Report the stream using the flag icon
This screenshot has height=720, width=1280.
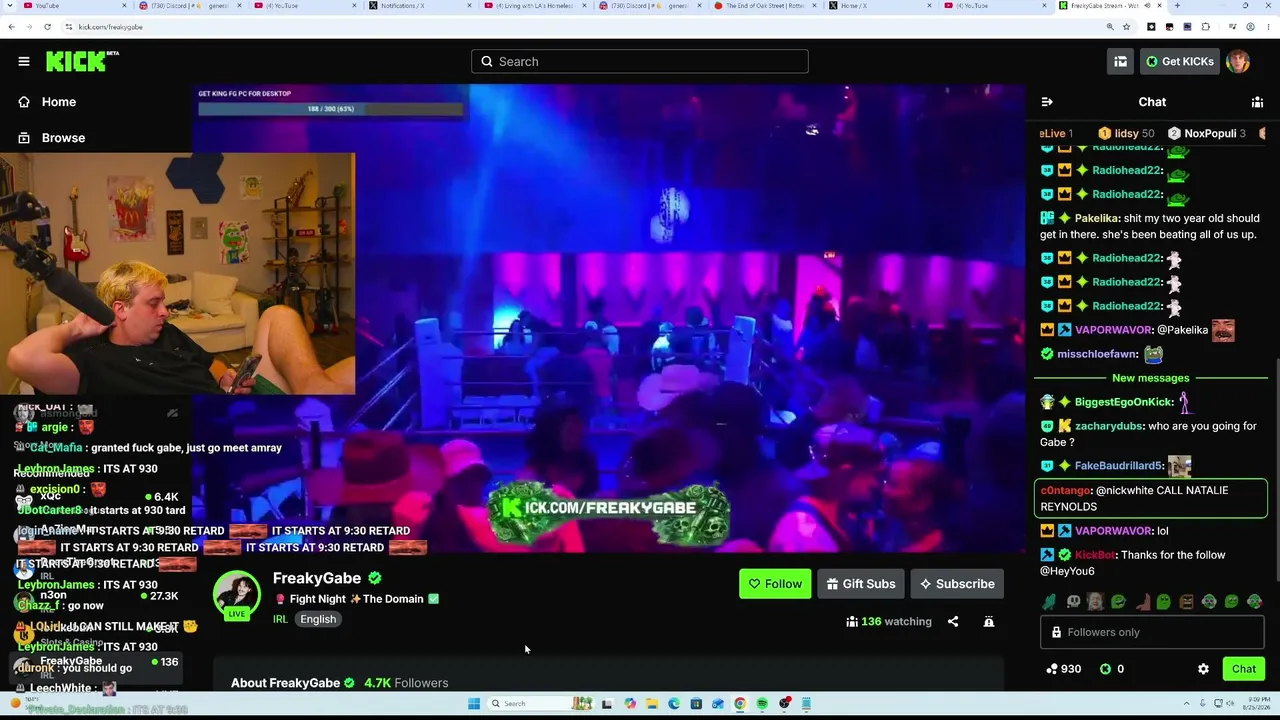coord(989,621)
